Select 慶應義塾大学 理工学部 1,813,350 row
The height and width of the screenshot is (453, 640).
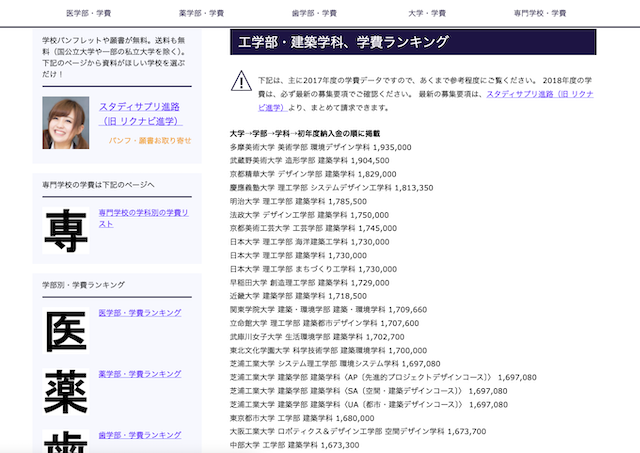[x=331, y=188]
